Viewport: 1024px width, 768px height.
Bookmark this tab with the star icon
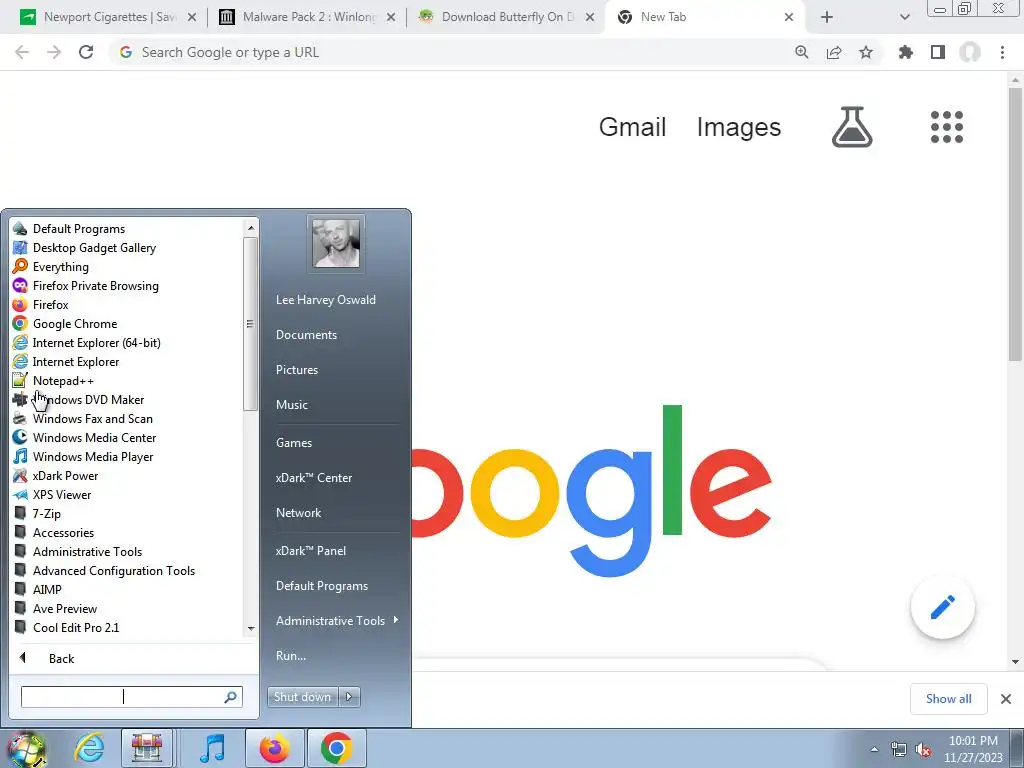click(x=866, y=52)
